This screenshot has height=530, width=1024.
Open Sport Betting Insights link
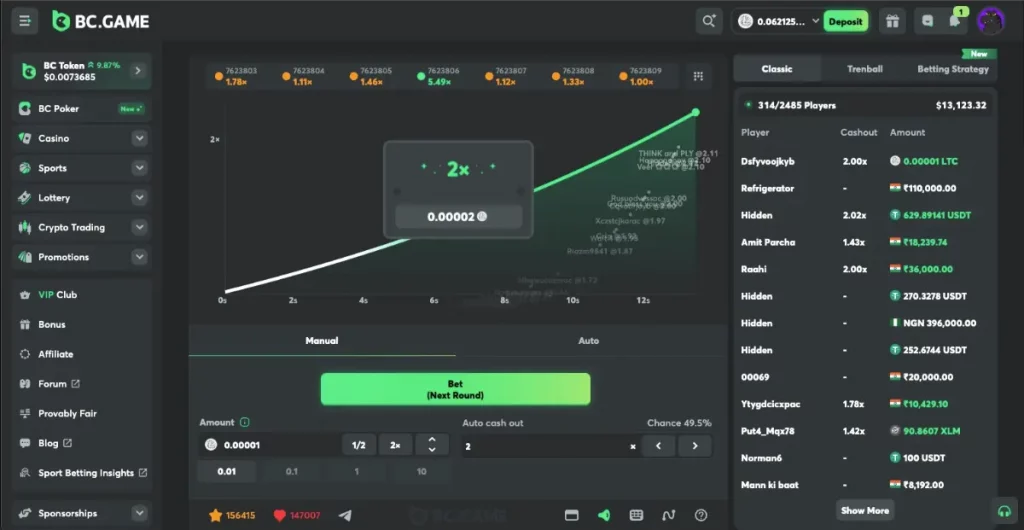tap(93, 473)
